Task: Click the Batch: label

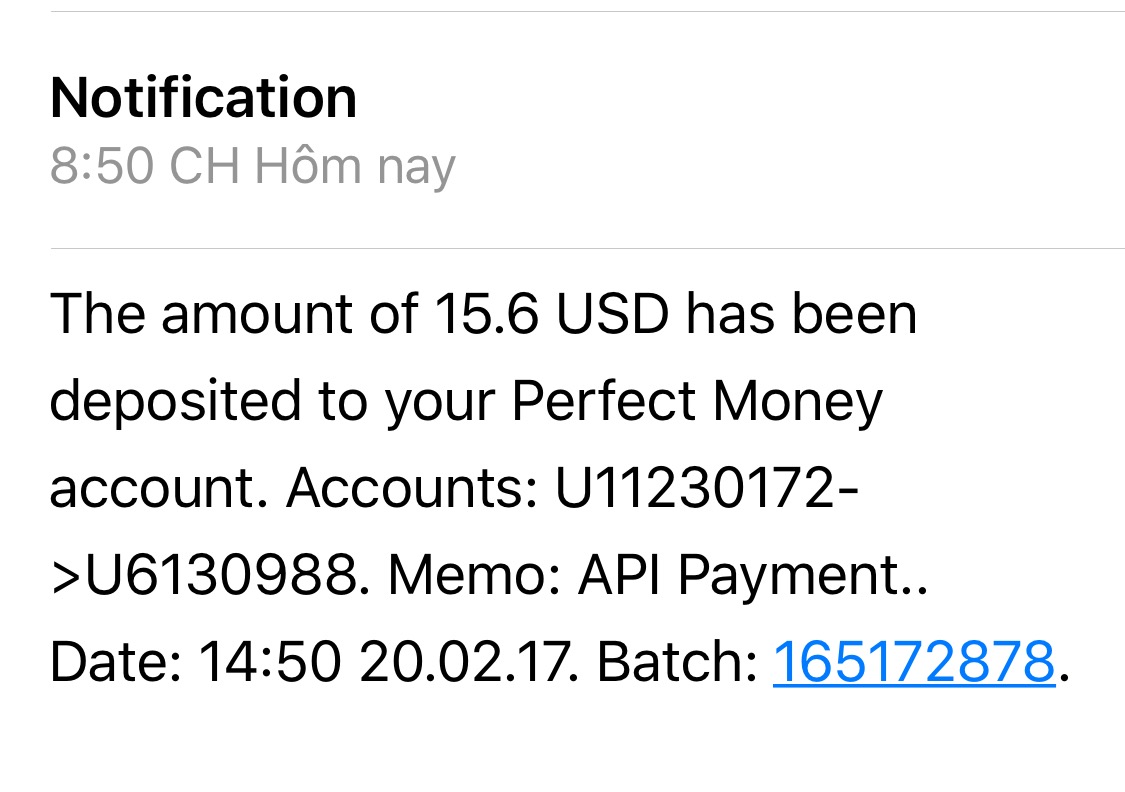Action: (676, 662)
